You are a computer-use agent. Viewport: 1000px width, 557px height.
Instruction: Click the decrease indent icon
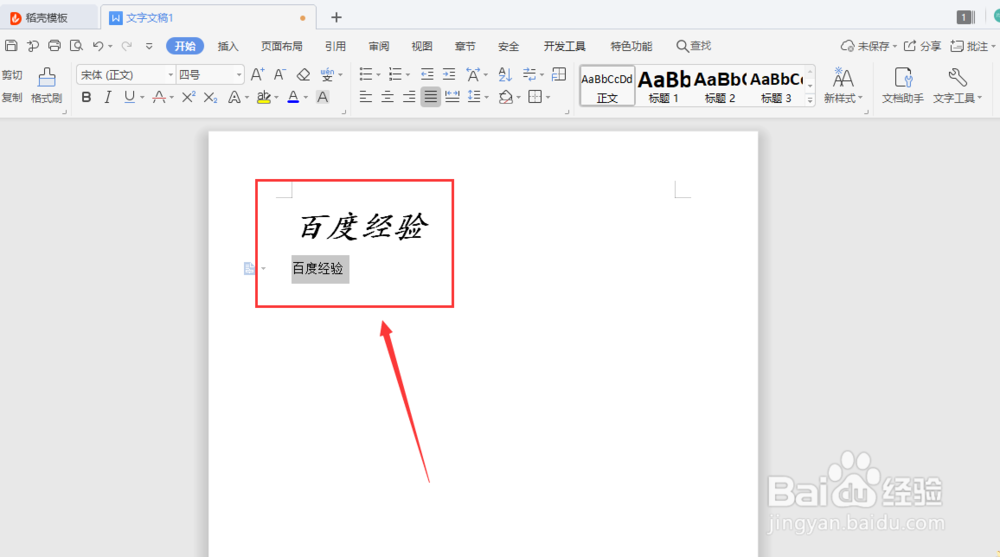(427, 75)
